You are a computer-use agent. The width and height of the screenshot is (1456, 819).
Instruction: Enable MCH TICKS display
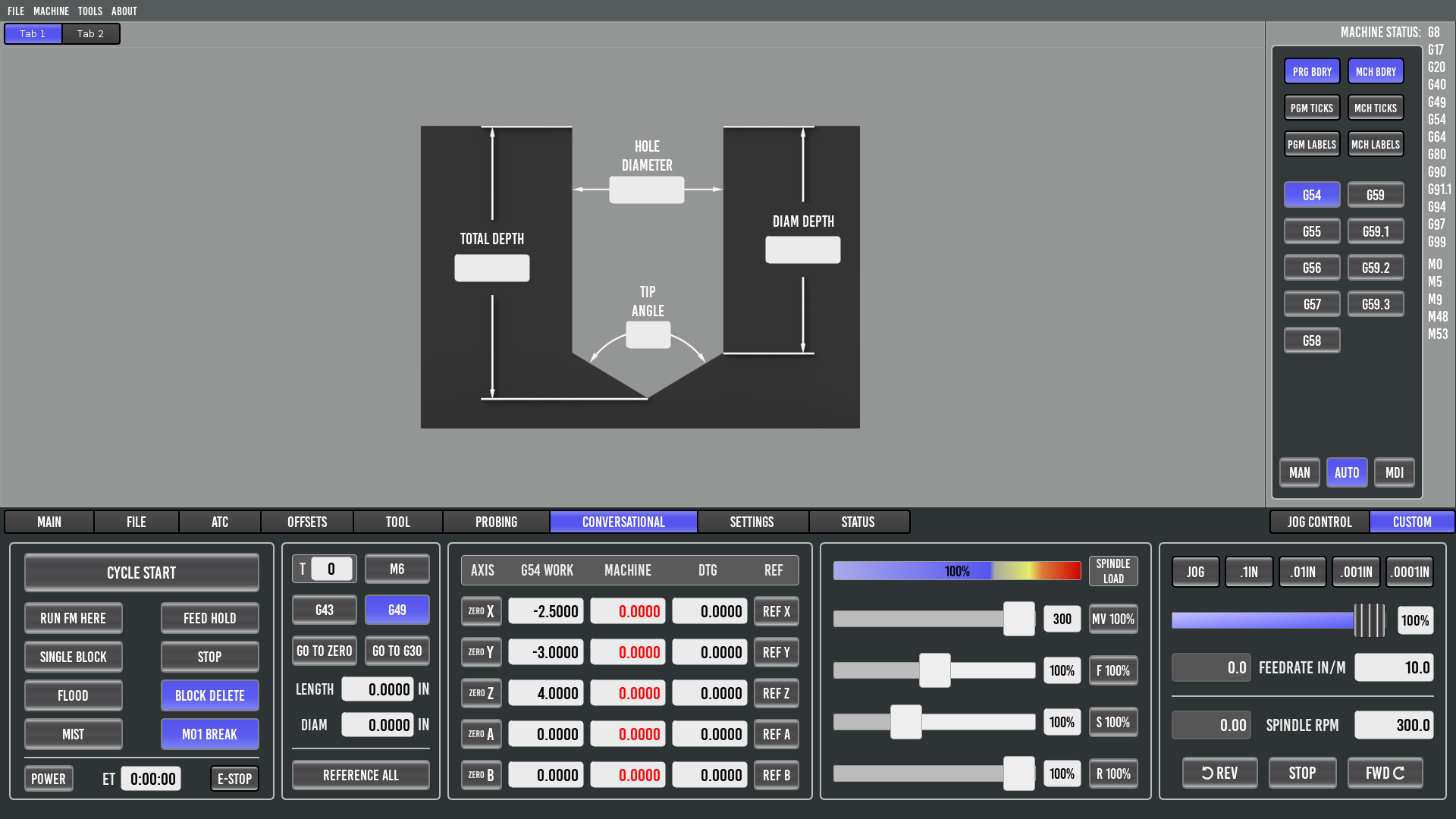tap(1376, 108)
